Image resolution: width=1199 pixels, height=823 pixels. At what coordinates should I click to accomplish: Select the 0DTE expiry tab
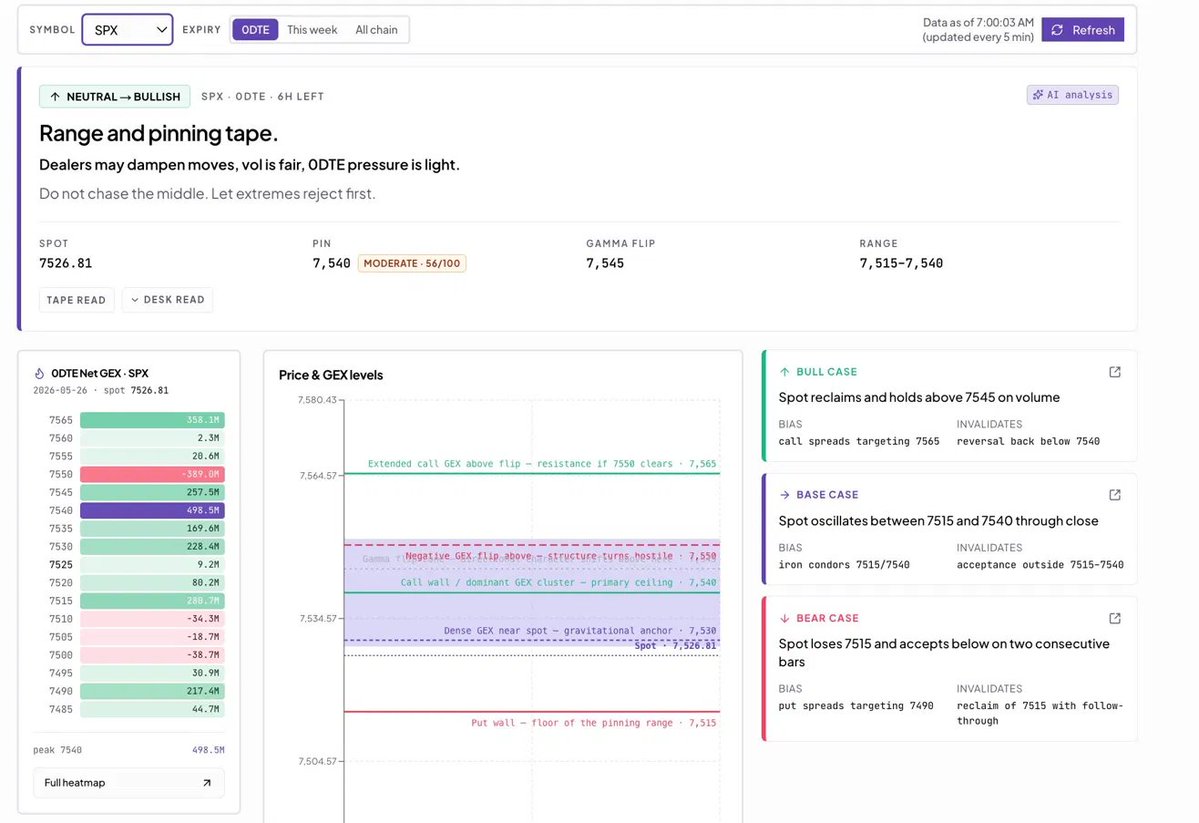255,30
